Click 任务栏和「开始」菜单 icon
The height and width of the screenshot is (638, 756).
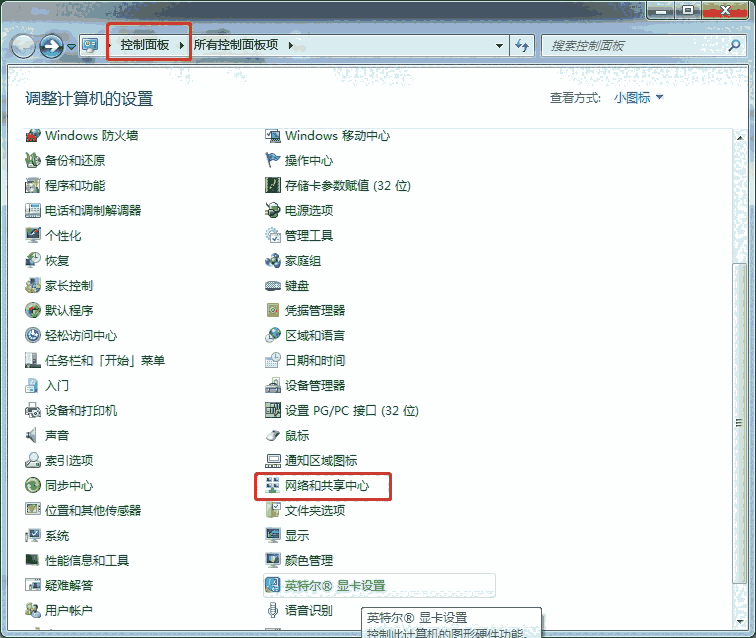tap(32, 361)
